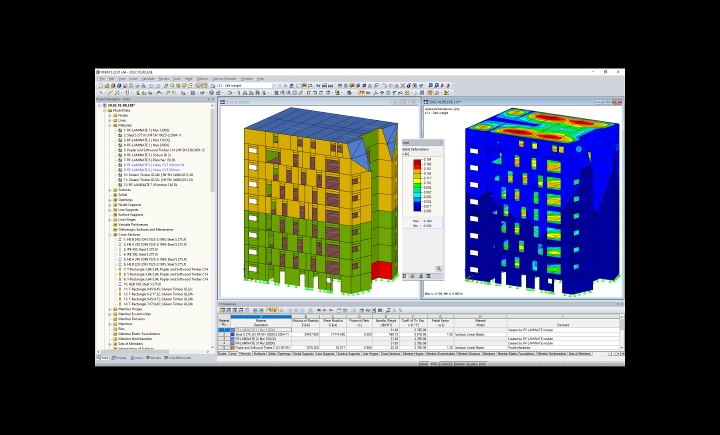The image size is (720, 435).
Task: Click the magnifier icon in the legend panel
Action: click(x=439, y=269)
